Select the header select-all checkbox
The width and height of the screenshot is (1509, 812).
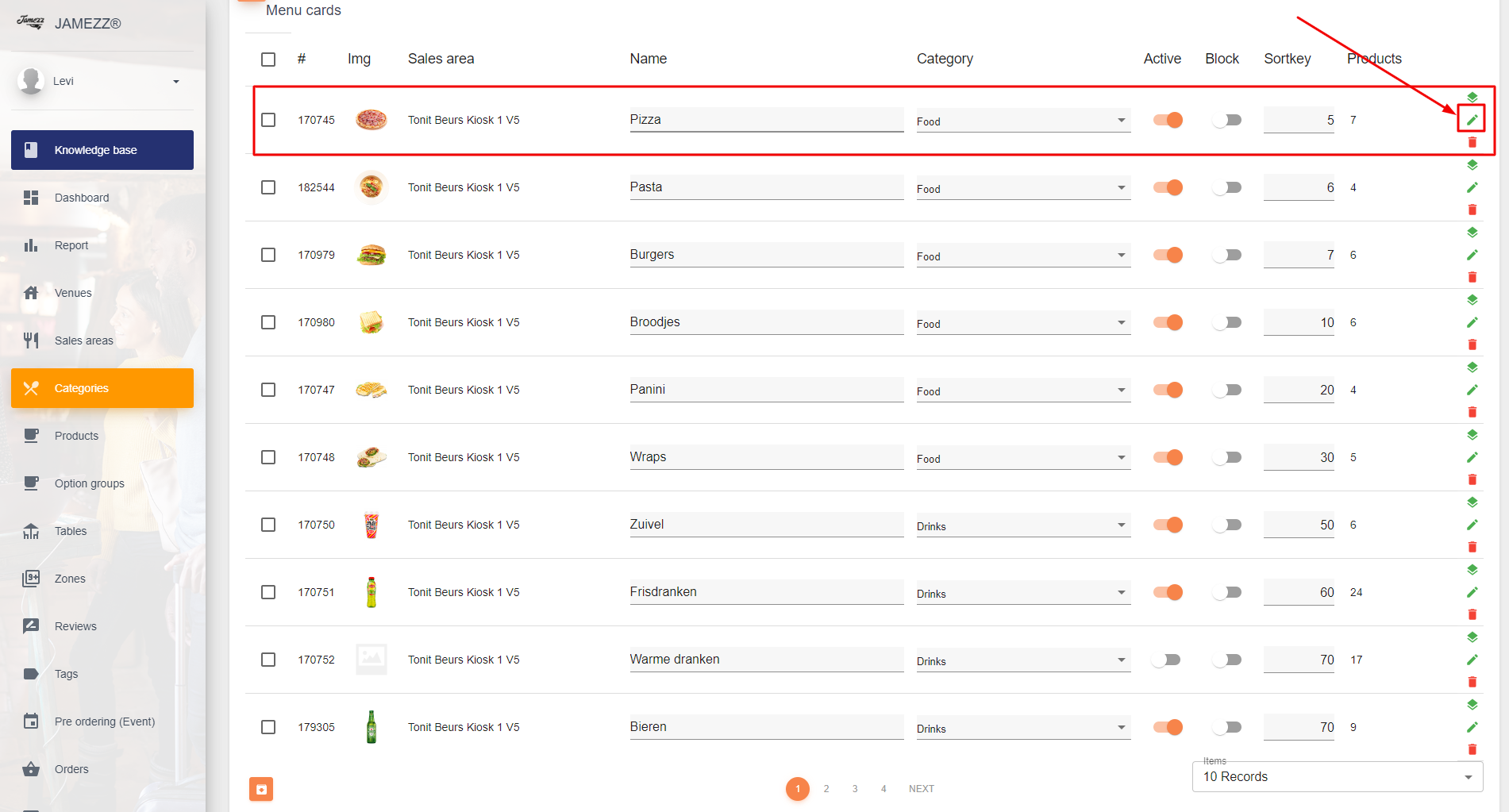tap(268, 60)
